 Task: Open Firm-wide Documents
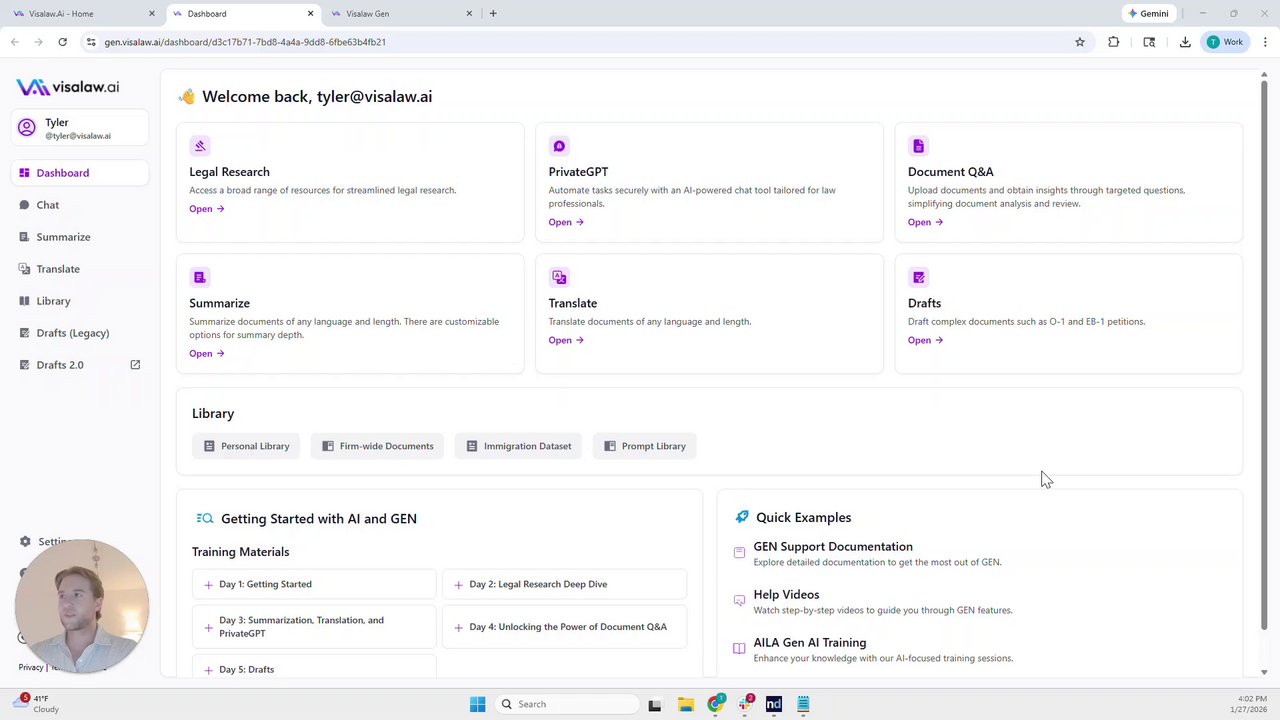tap(377, 446)
